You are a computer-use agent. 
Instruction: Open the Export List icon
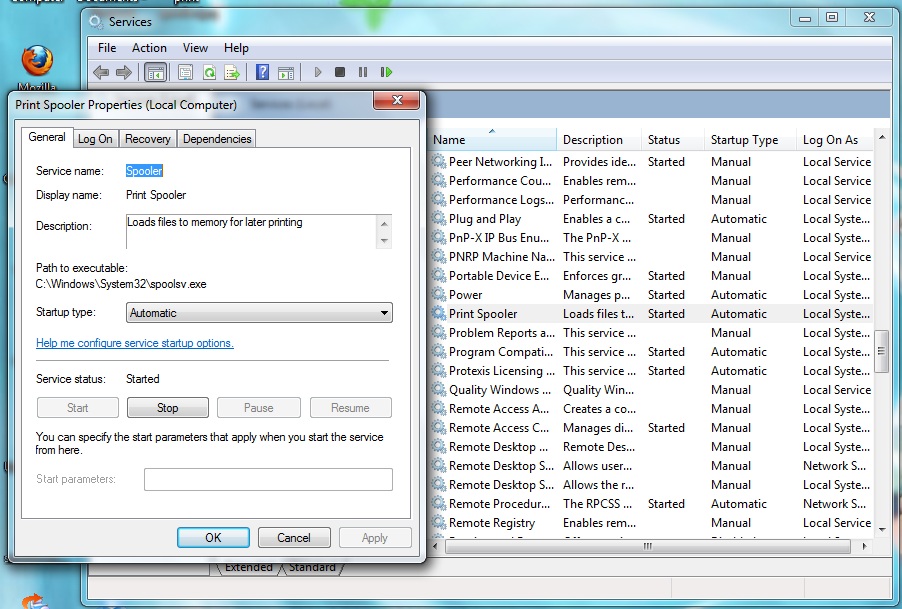231,72
